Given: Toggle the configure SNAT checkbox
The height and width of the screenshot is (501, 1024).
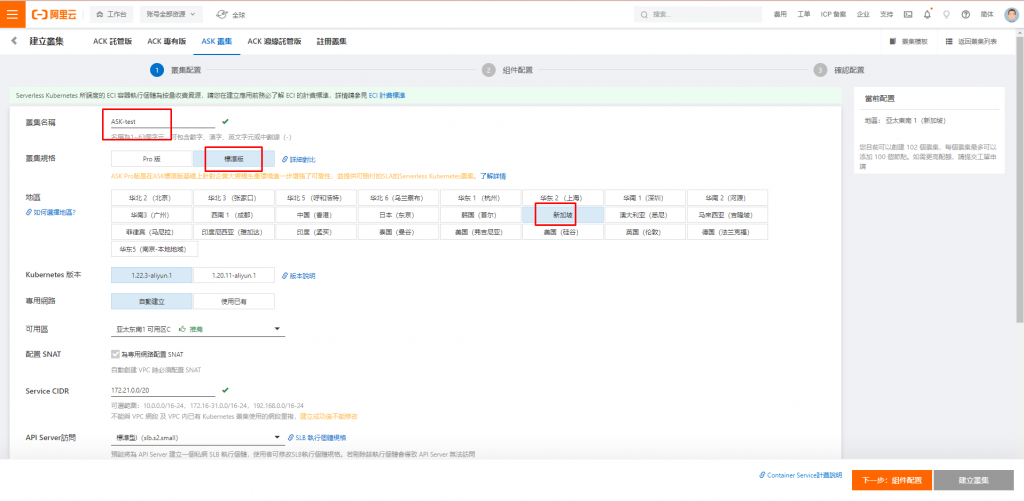Looking at the screenshot, I should (x=116, y=354).
